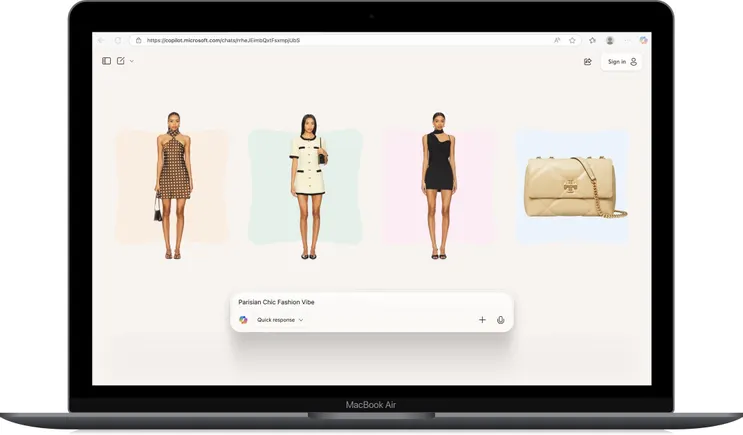Toggle the sidebar panel icon

pos(106,61)
